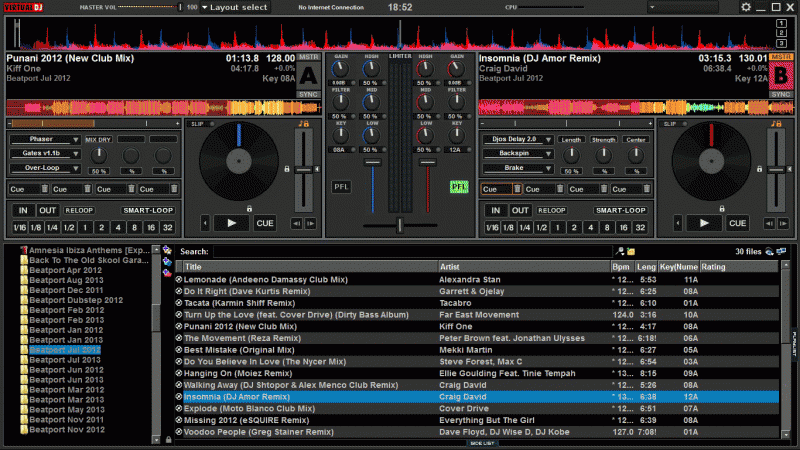Open the settings gear icon
The image size is (800, 450).
[x=746, y=7]
